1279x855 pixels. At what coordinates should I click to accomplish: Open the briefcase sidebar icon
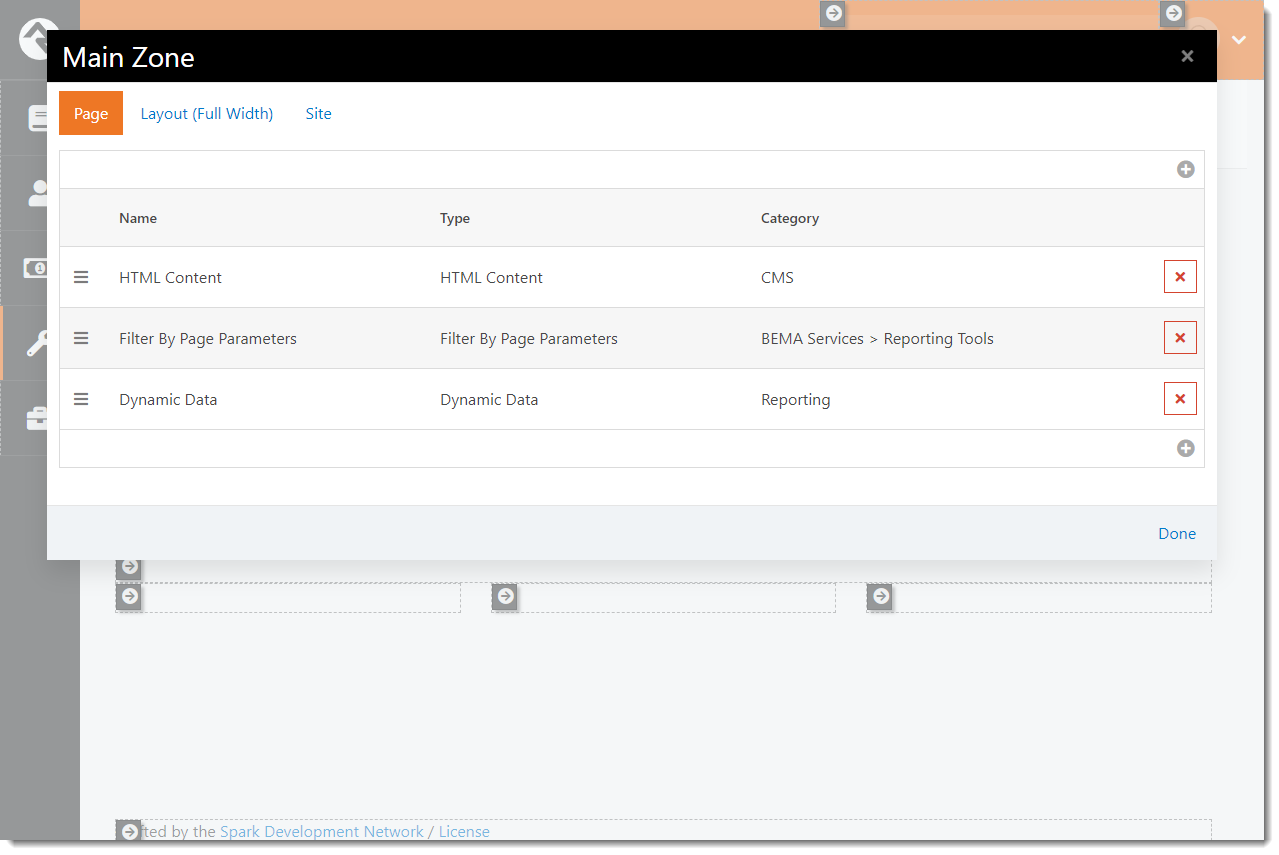39,418
